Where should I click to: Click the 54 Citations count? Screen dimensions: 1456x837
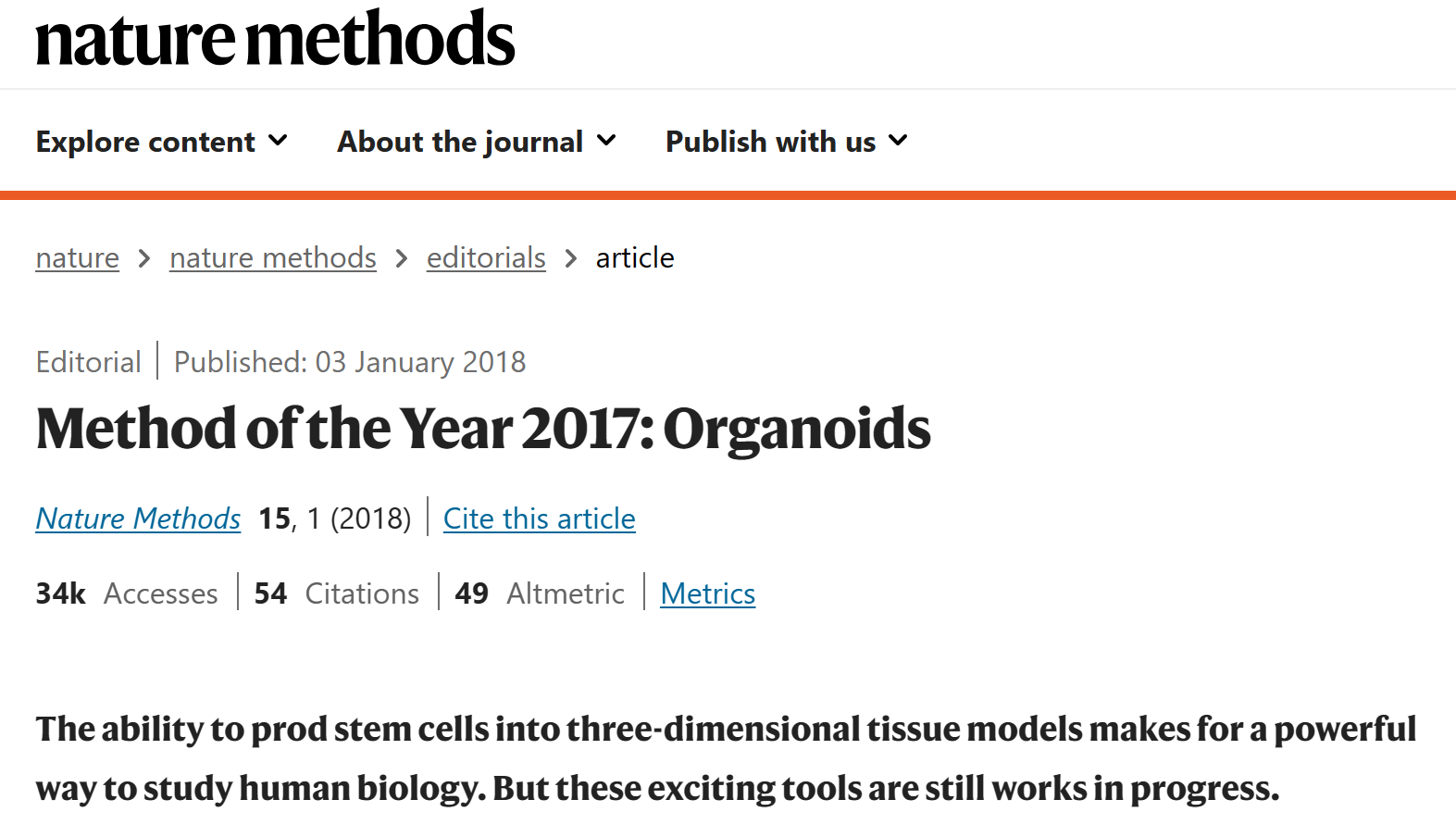coord(337,593)
